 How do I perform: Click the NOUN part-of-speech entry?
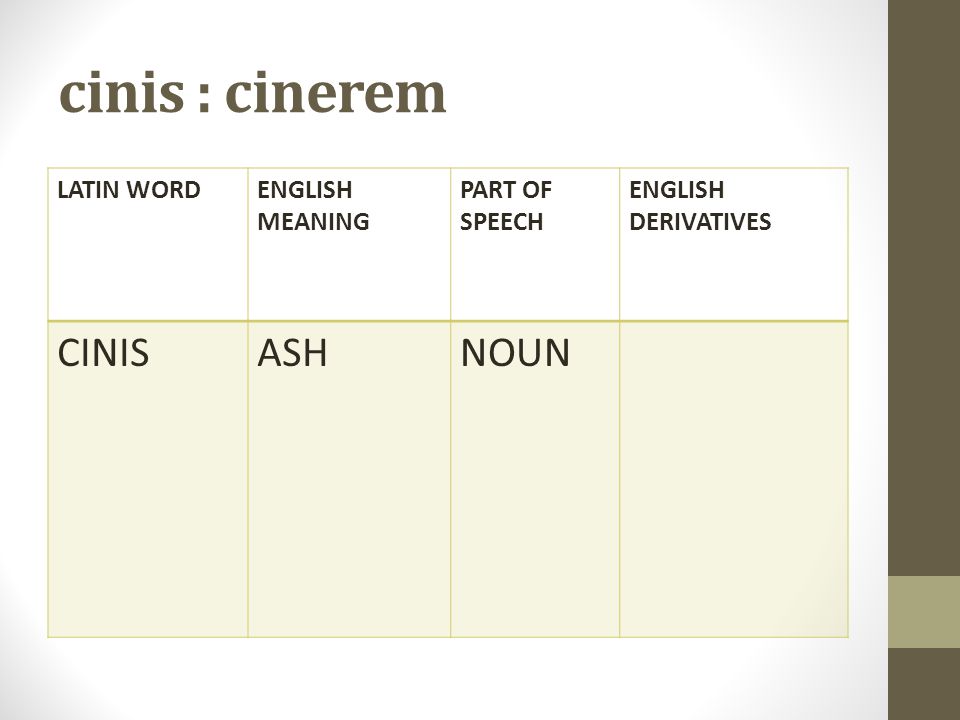[x=515, y=353]
